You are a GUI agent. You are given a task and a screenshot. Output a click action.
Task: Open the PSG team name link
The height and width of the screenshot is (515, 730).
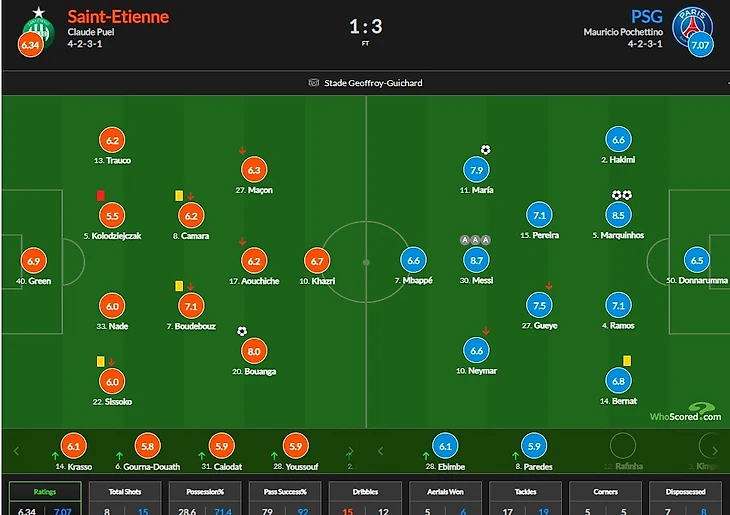646,17
